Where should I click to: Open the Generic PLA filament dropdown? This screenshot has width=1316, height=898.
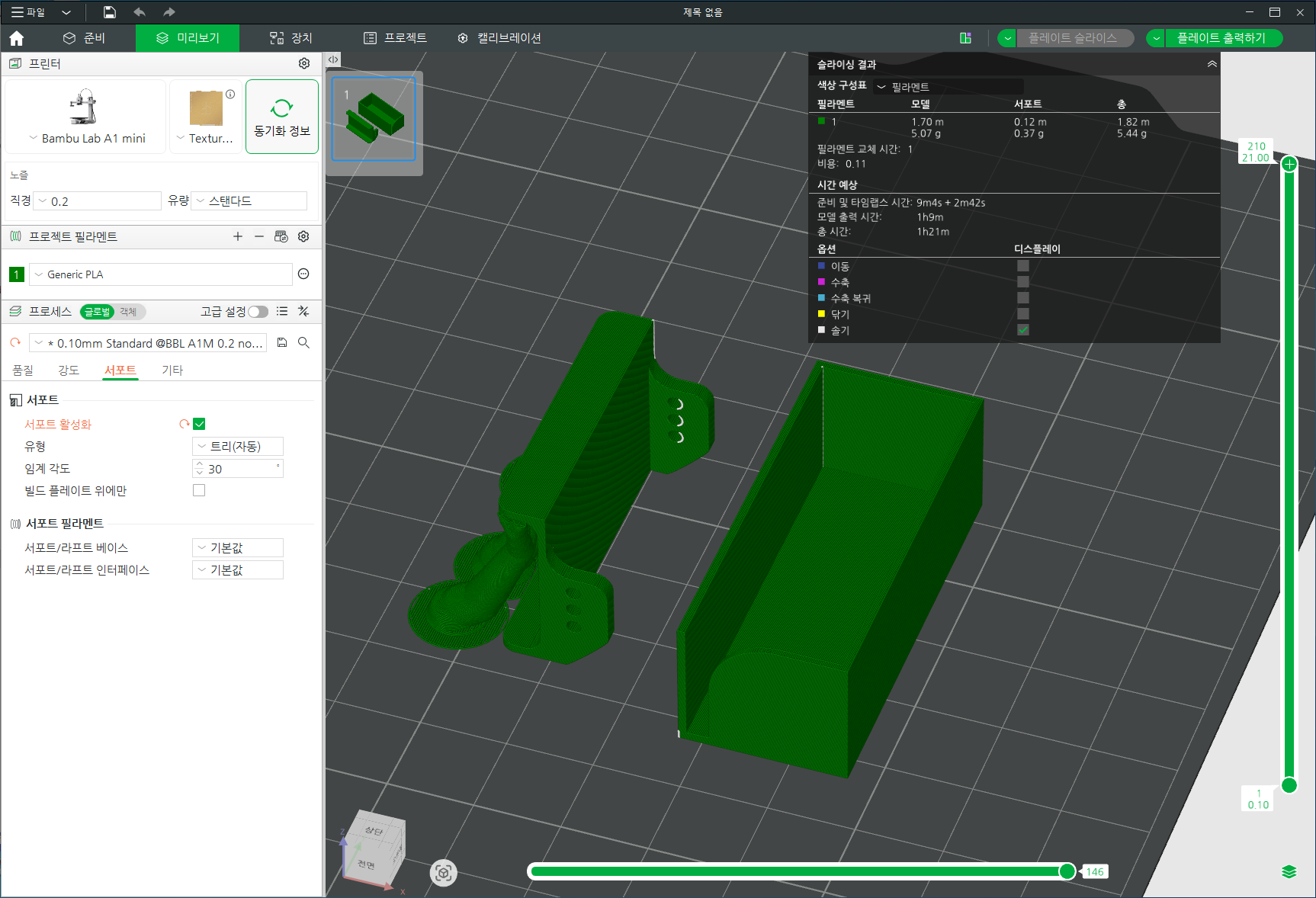[160, 274]
